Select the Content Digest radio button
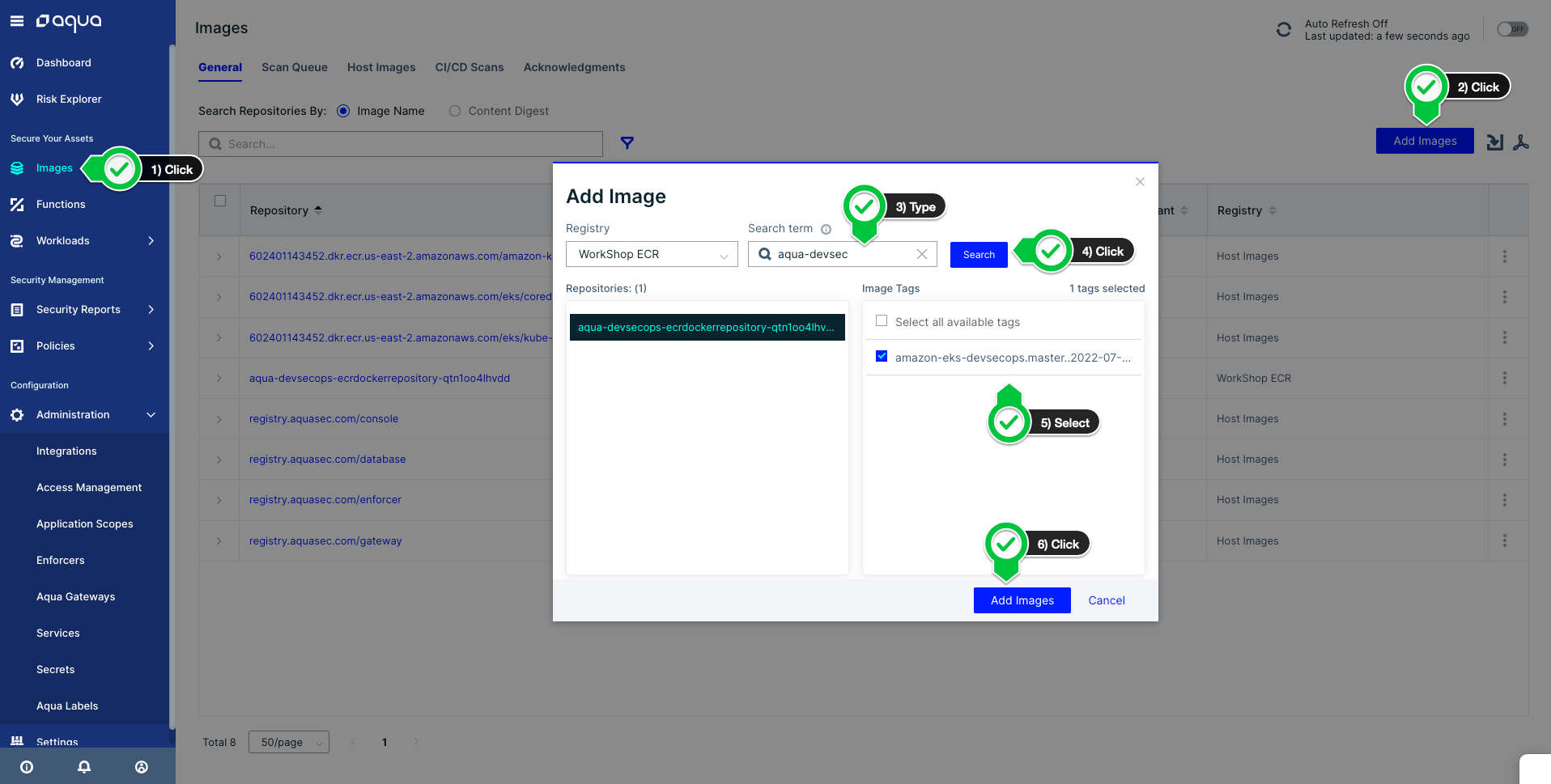Screen dimensions: 1551x784 coord(455,111)
